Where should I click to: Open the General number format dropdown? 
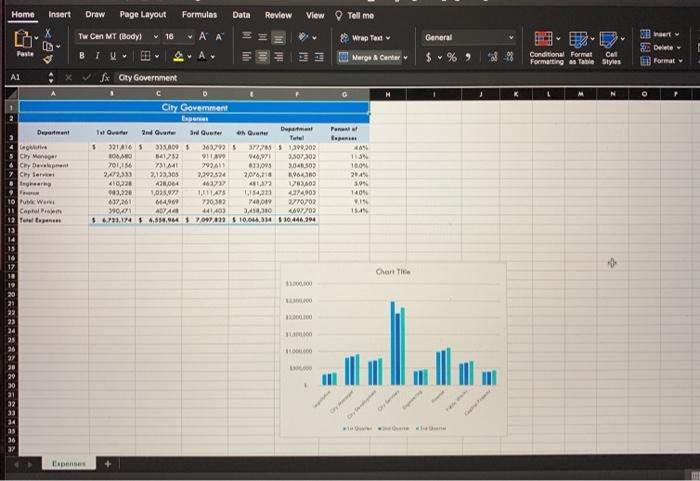coord(469,38)
